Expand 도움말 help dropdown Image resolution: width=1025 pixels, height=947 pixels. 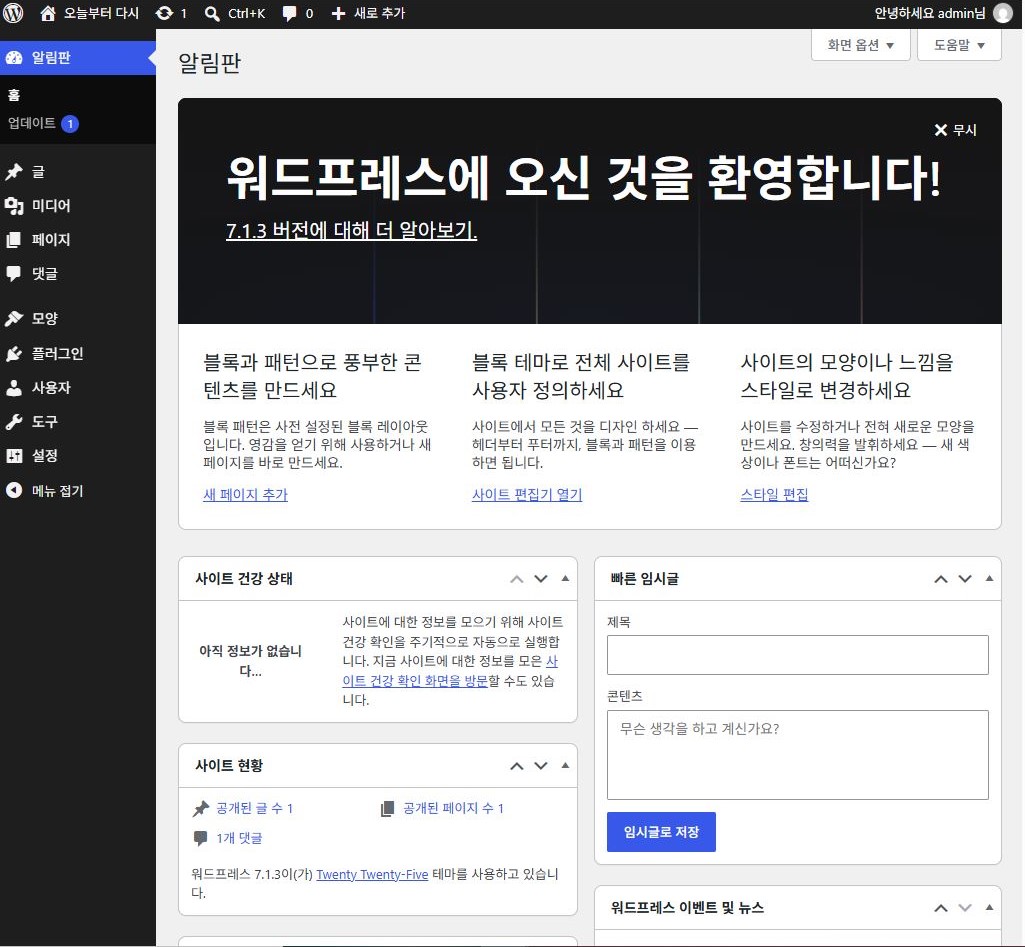coord(959,45)
